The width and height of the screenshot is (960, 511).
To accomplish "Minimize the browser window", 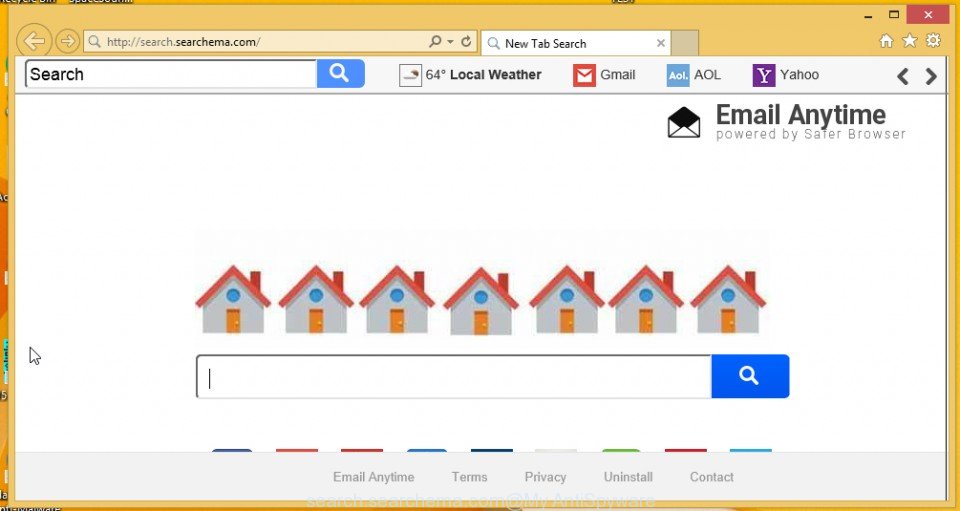I will [x=869, y=15].
